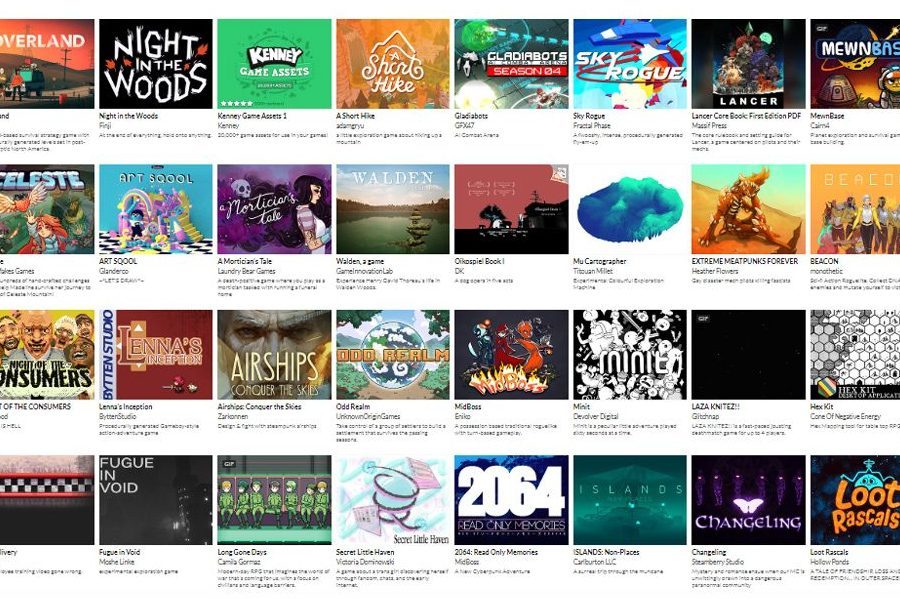Viewport: 900px width, 599px height.
Task: Click the GIF badge on Long Gone Days
Action: [x=229, y=464]
